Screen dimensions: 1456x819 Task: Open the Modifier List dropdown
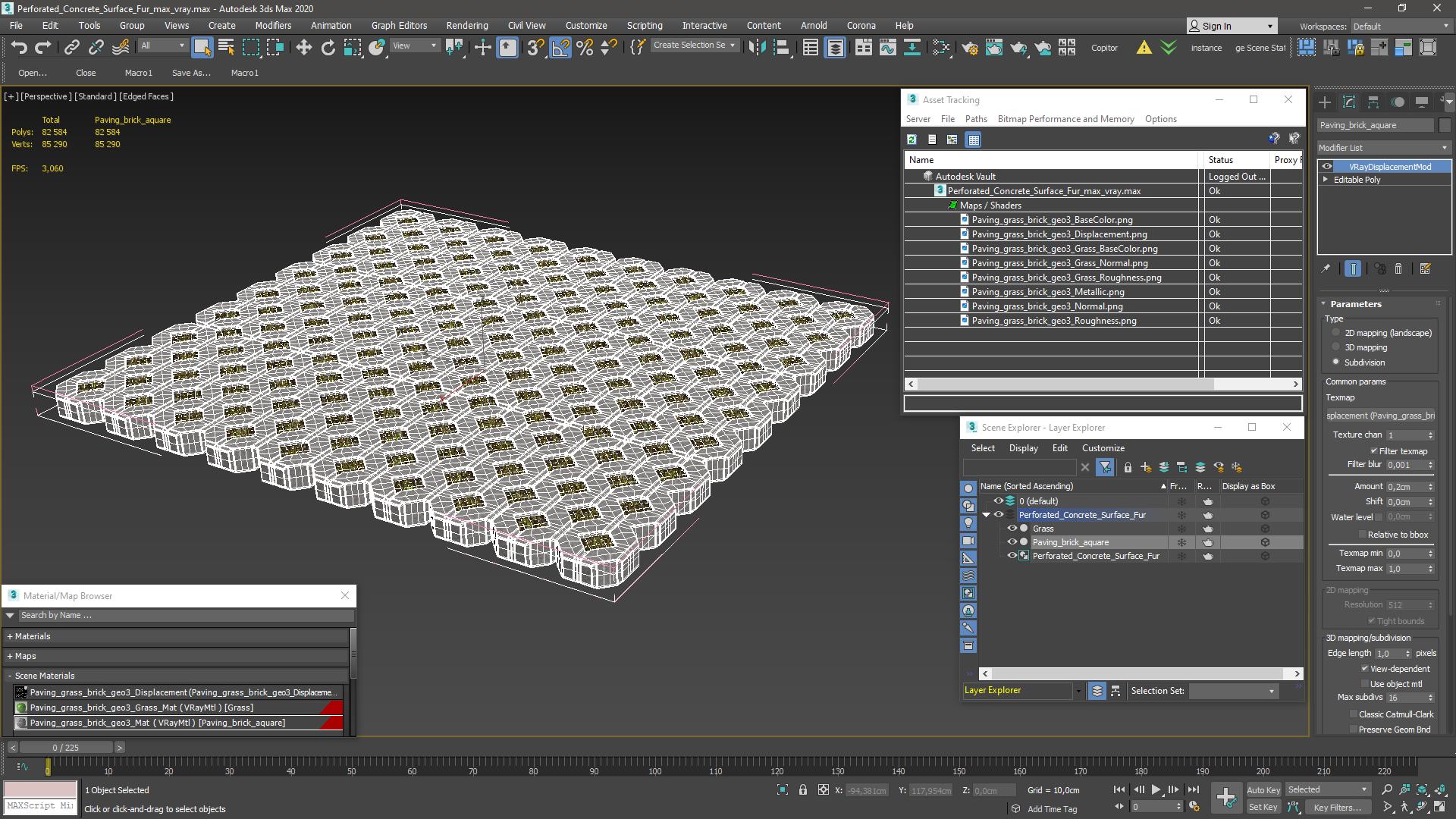tap(1384, 148)
